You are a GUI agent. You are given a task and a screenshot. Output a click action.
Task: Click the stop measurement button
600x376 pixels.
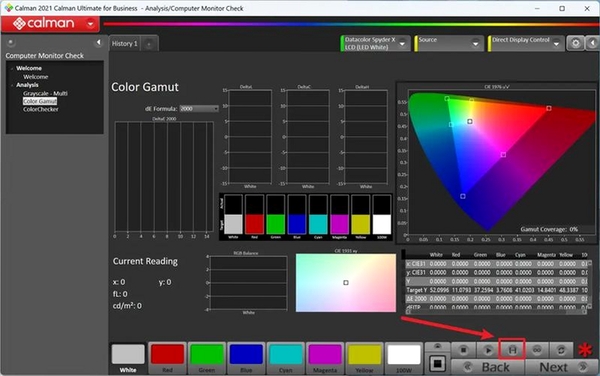point(463,350)
